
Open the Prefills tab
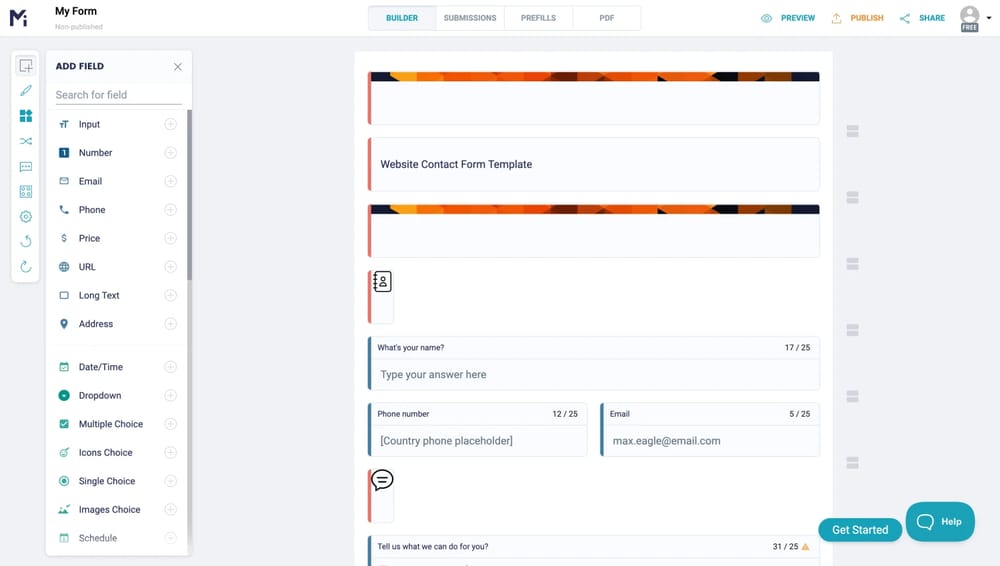538,18
